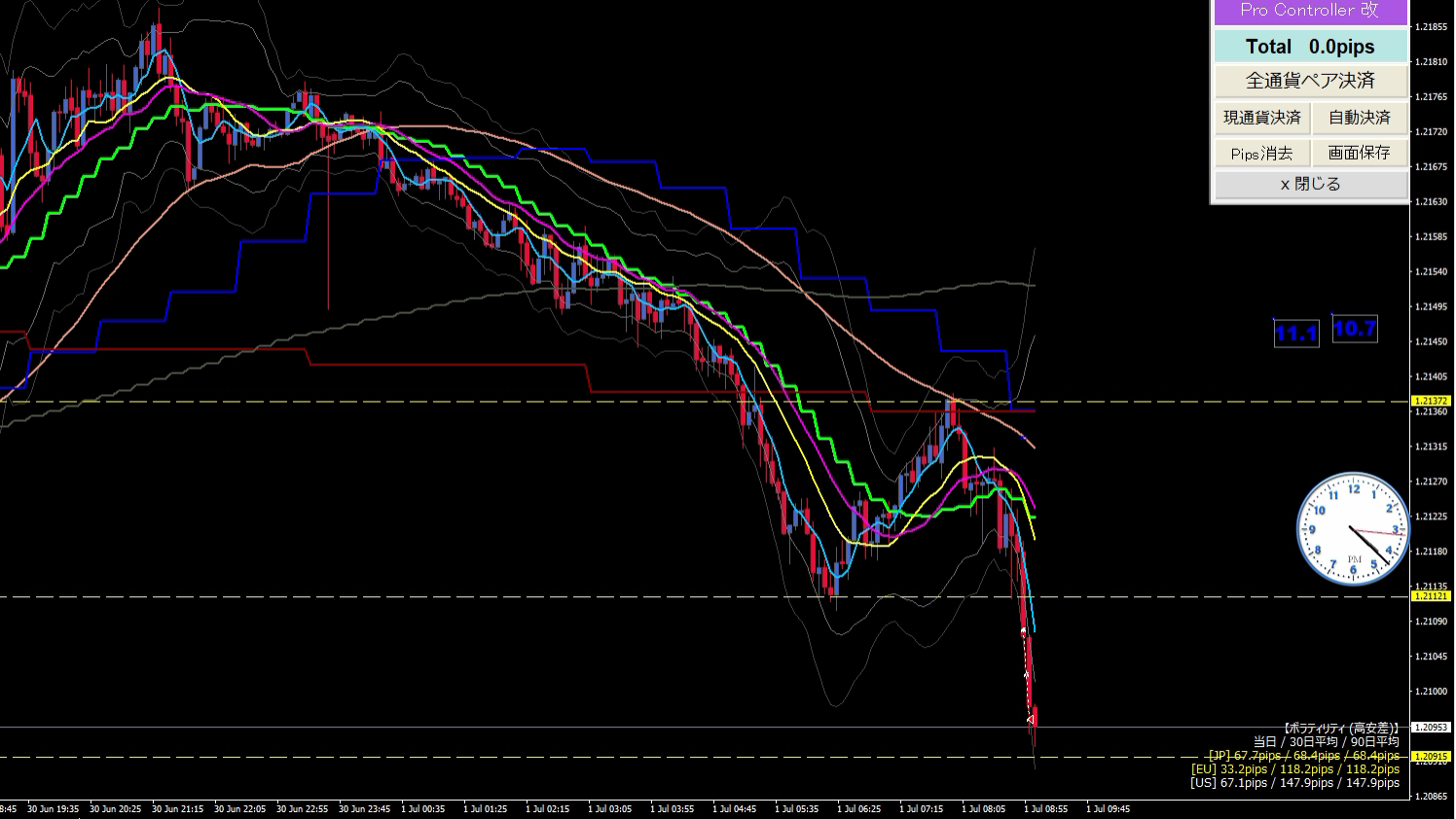
Task: Click the blue 11.1 spread label
Action: 1296,334
